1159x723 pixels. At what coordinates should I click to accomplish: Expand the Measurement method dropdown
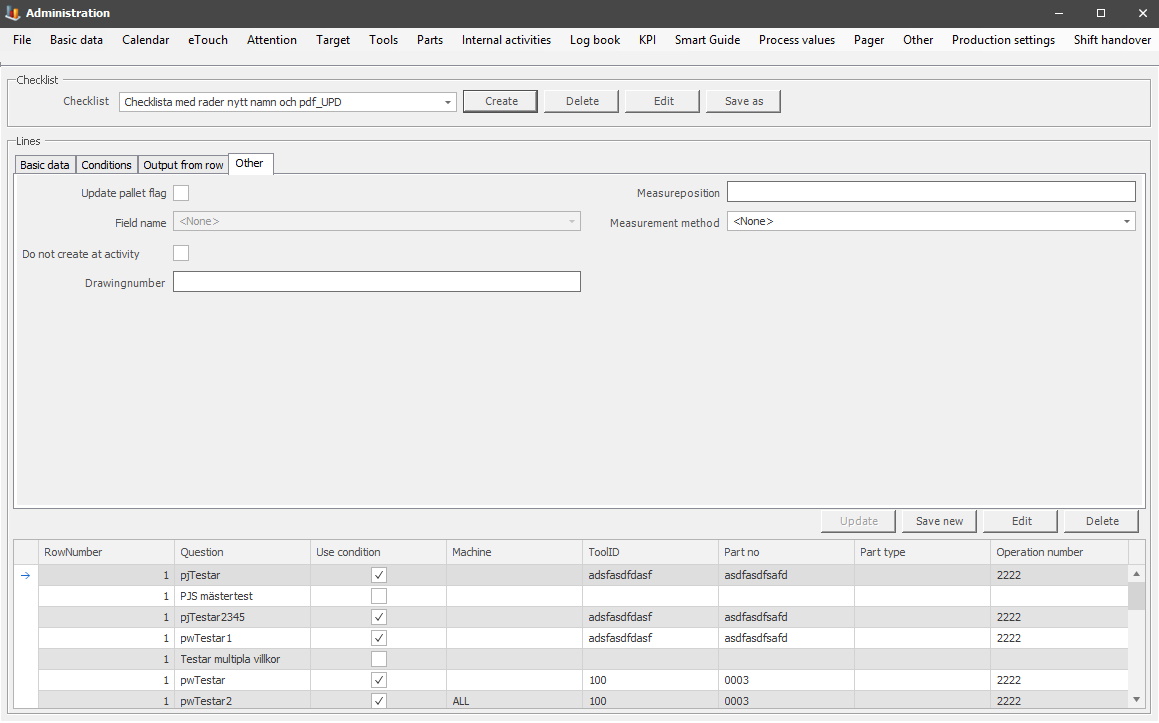pos(1126,222)
